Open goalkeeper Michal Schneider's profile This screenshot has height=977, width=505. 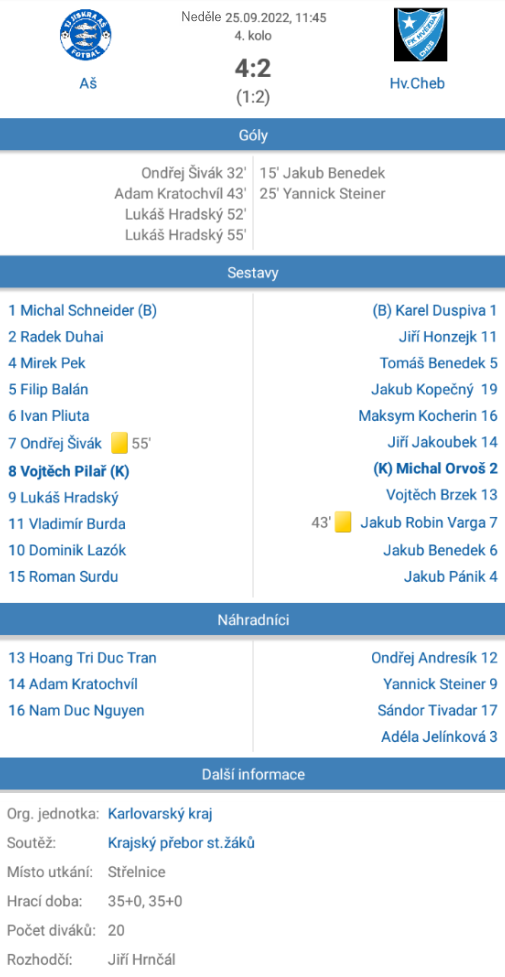(x=82, y=310)
